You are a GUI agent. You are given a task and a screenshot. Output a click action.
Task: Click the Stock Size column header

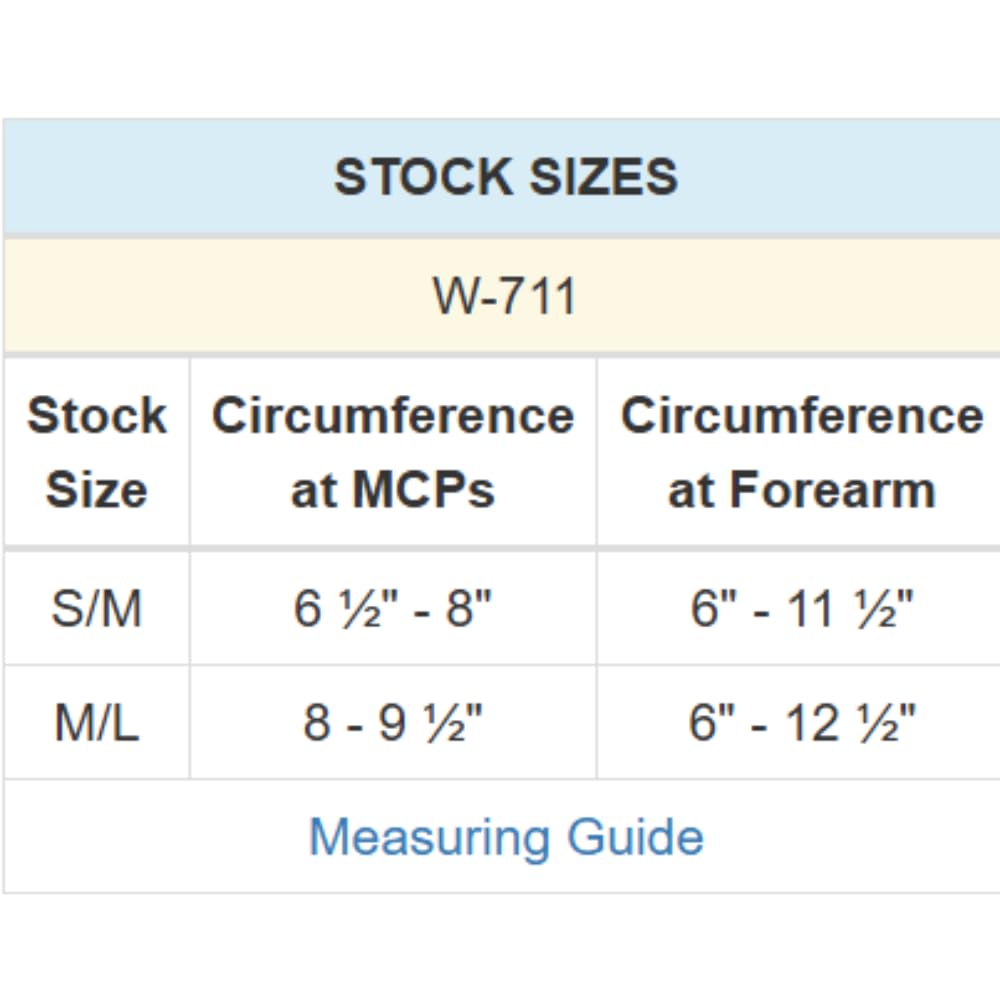[x=96, y=452]
